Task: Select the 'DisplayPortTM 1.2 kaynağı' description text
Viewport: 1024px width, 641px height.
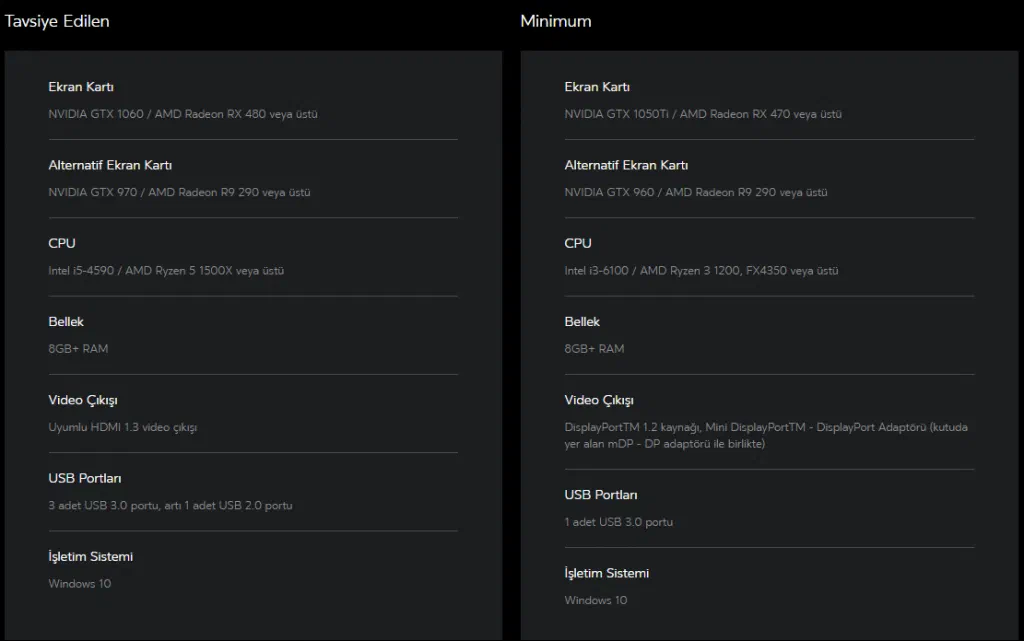Action: coord(766,435)
